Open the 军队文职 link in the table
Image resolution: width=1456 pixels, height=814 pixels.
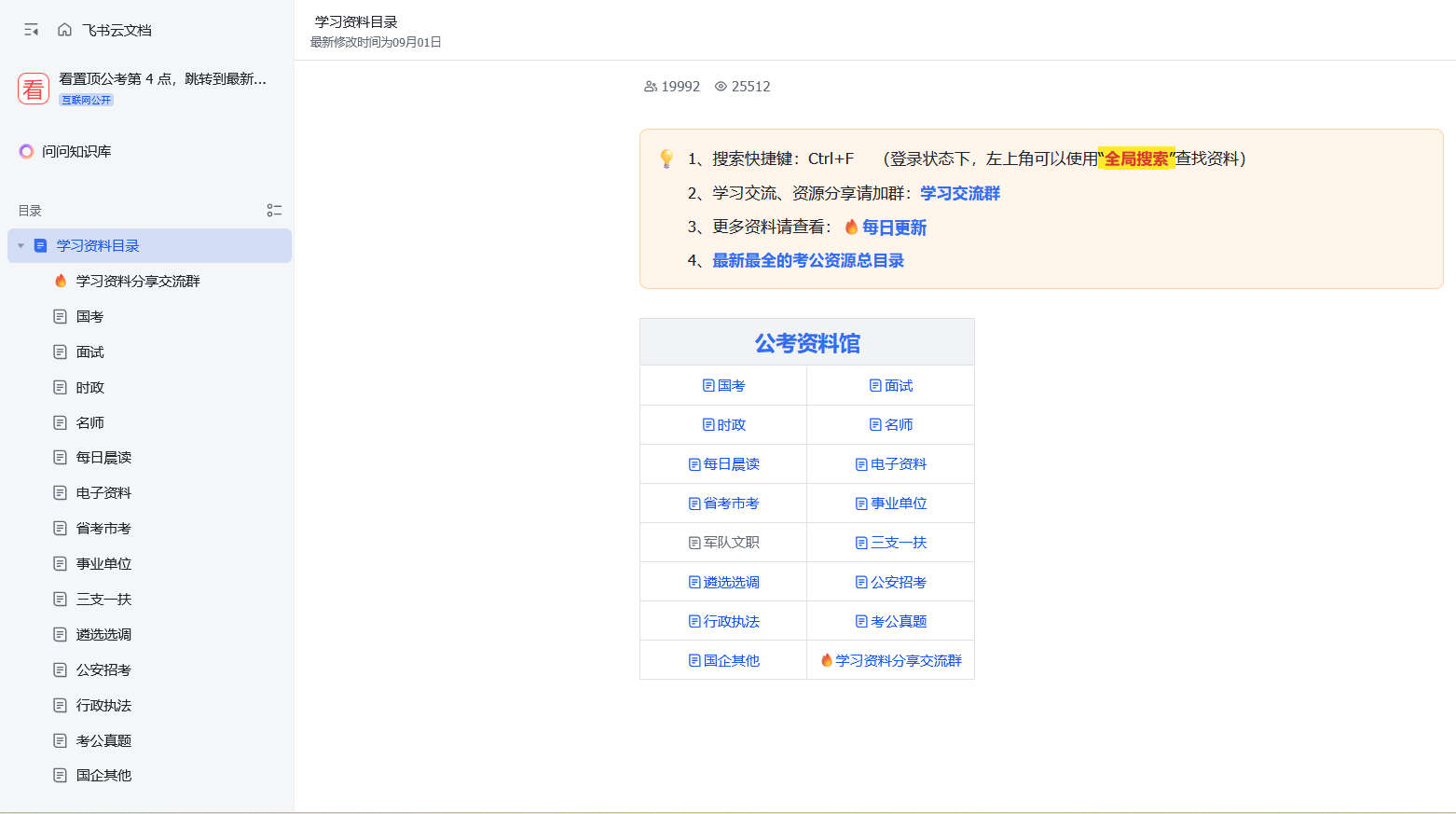(723, 543)
